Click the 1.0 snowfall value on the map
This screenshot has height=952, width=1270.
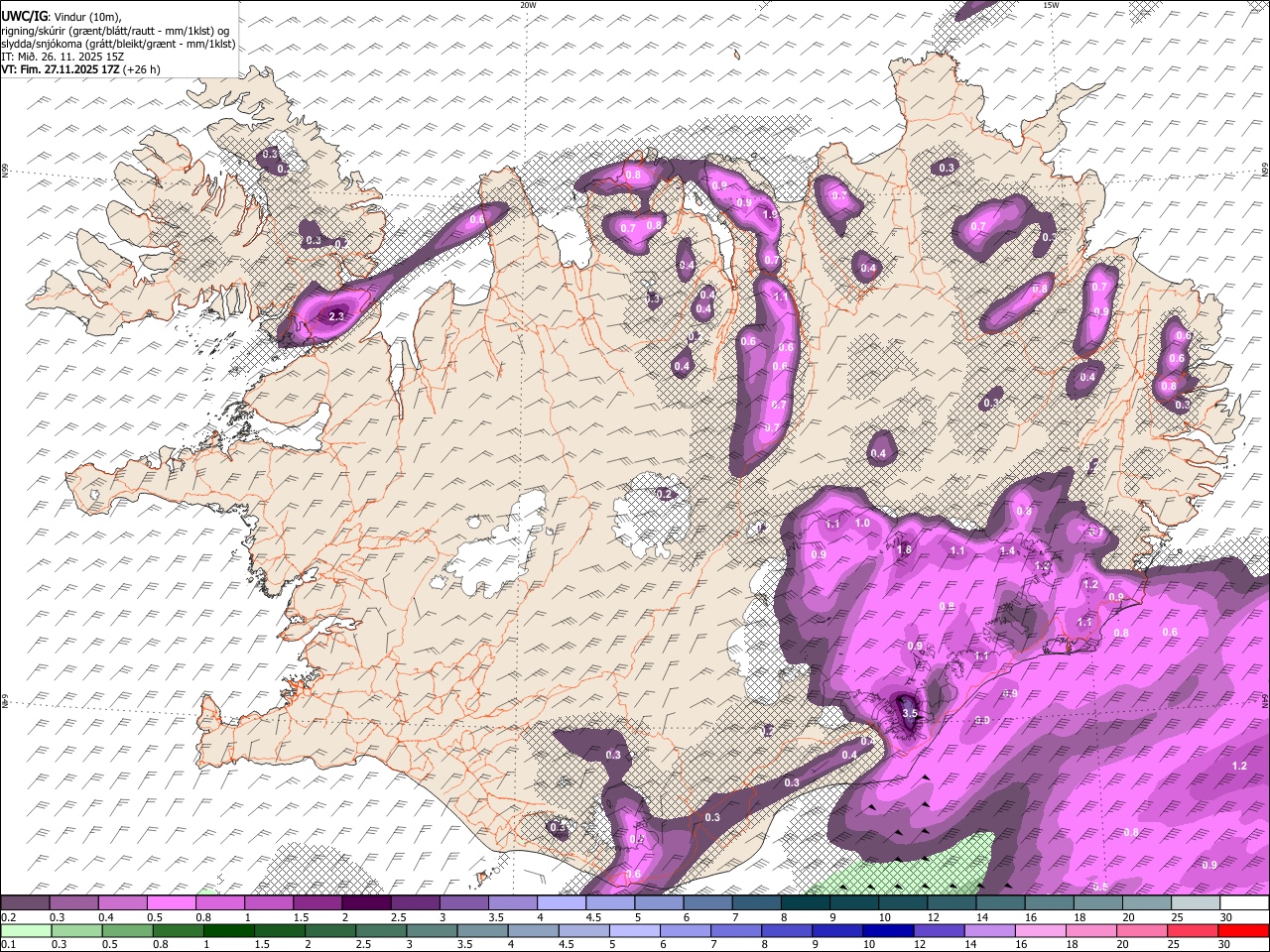click(862, 523)
